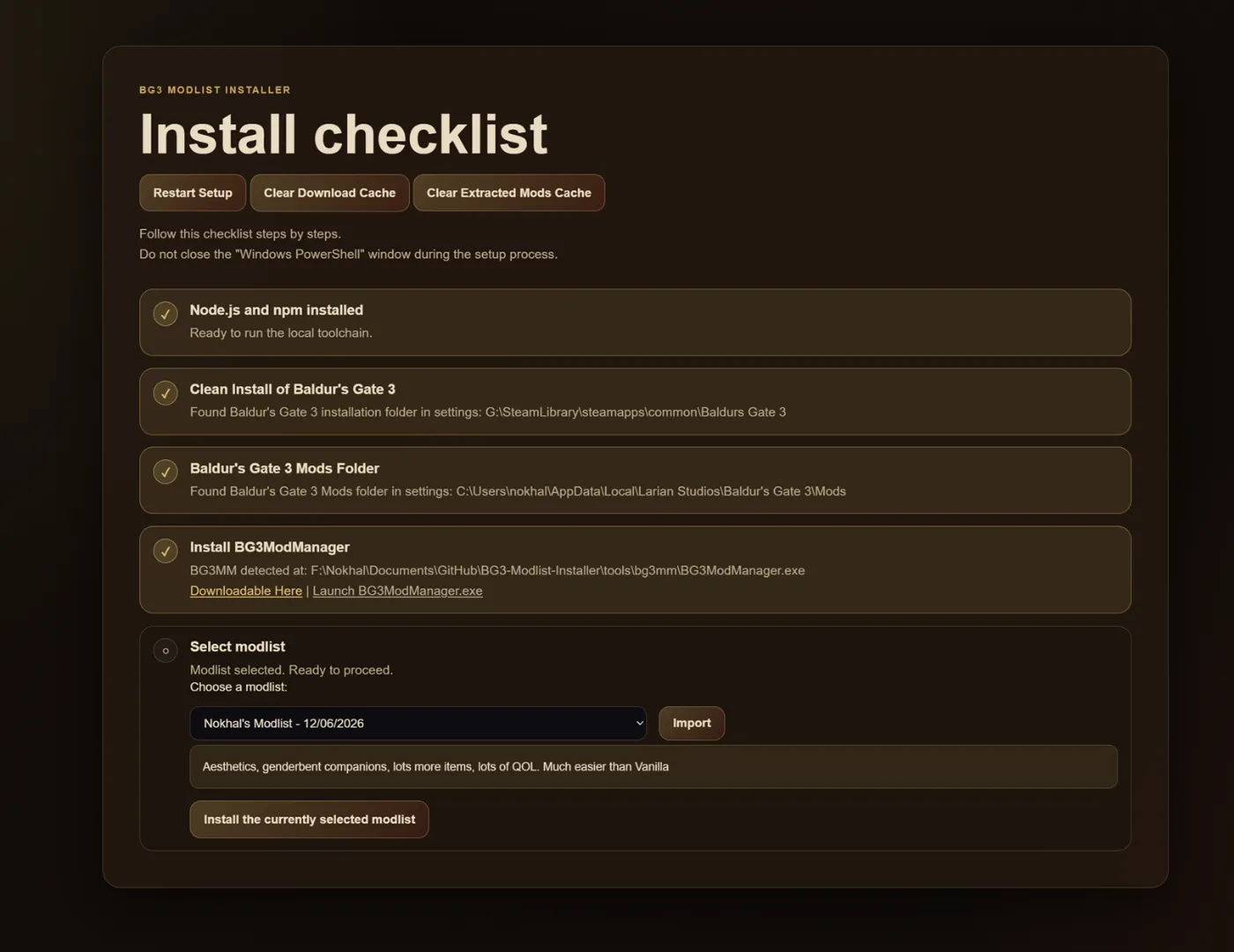Install the currently selected modlist
Image resolution: width=1234 pixels, height=952 pixels.
tap(309, 819)
